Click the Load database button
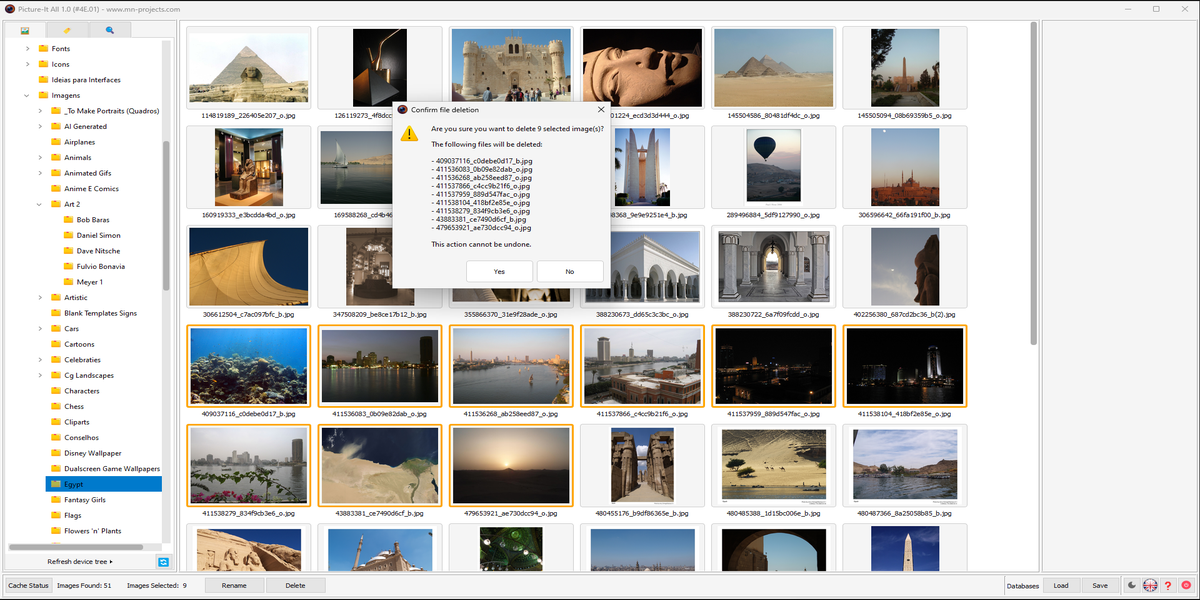 1061,585
